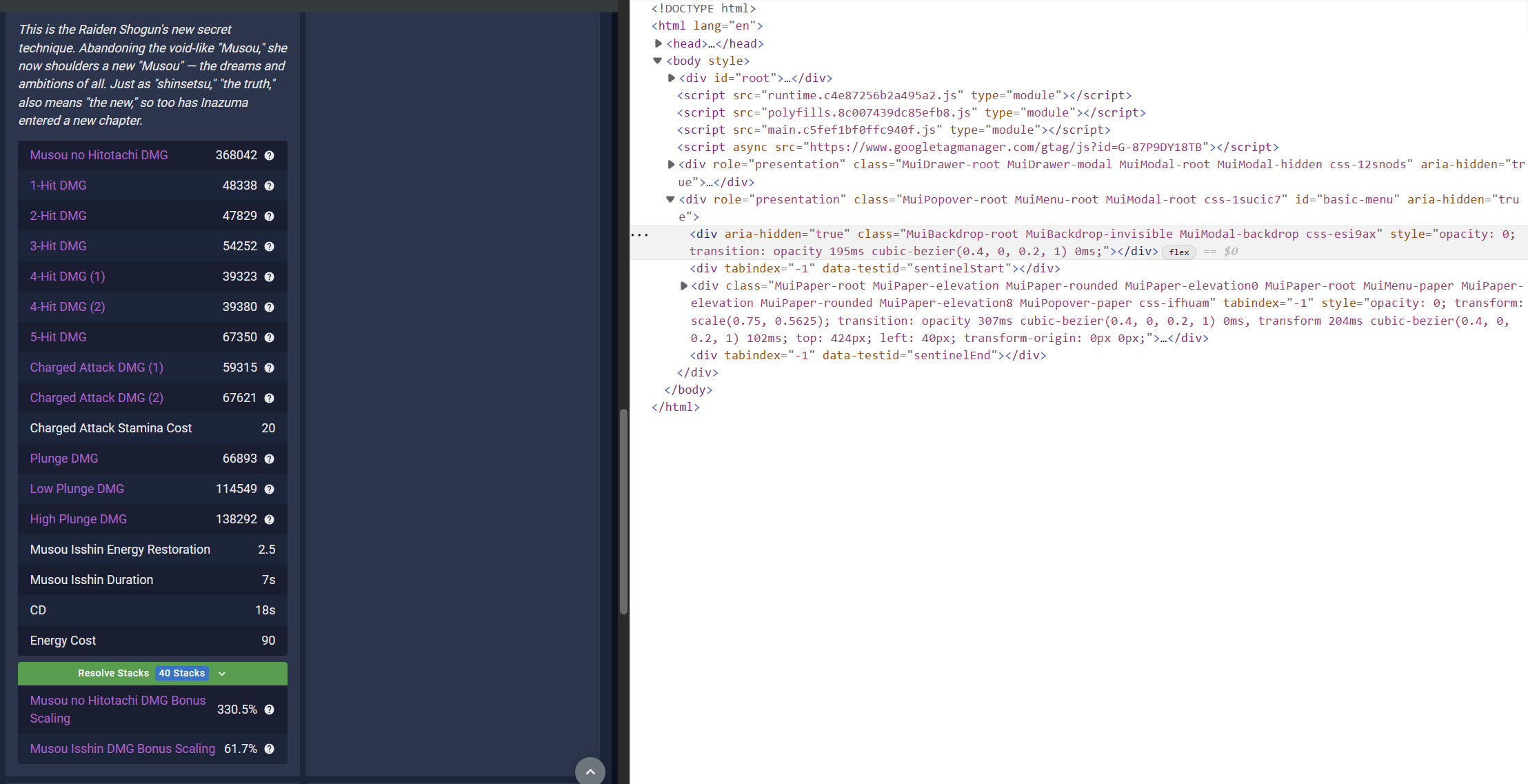Click the help icon next to Charged Attack DMG (1)
The height and width of the screenshot is (784, 1528).
tap(269, 368)
